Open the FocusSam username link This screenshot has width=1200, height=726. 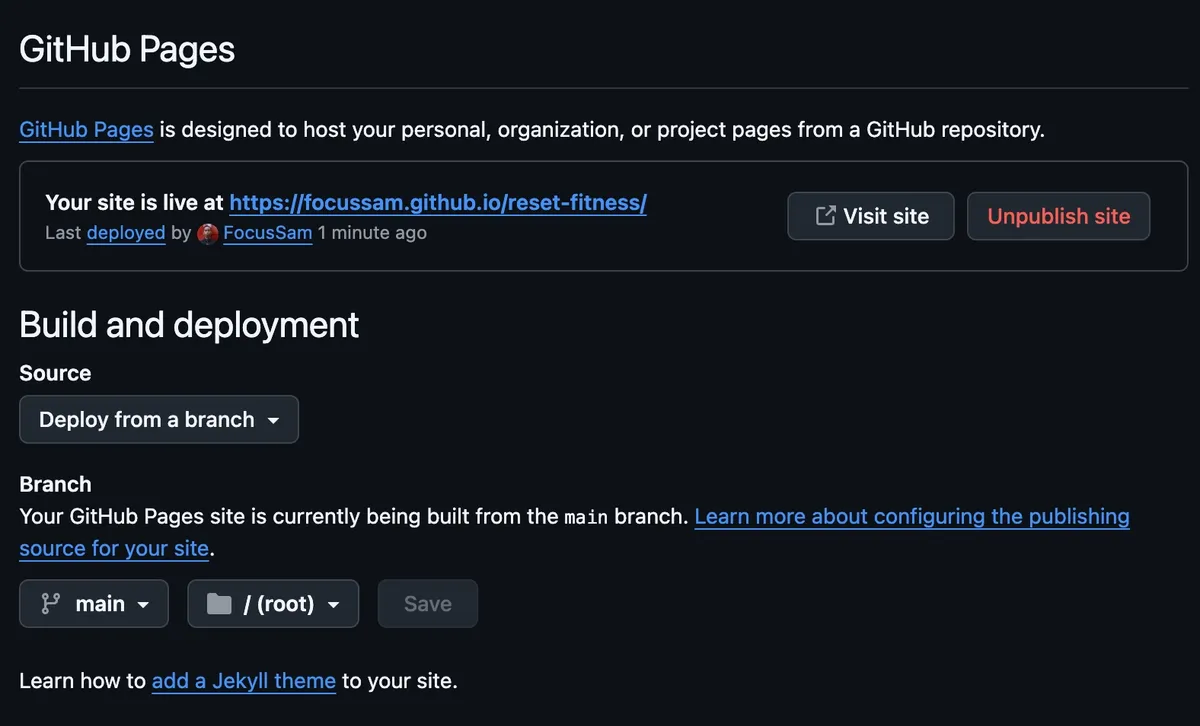[x=267, y=233]
